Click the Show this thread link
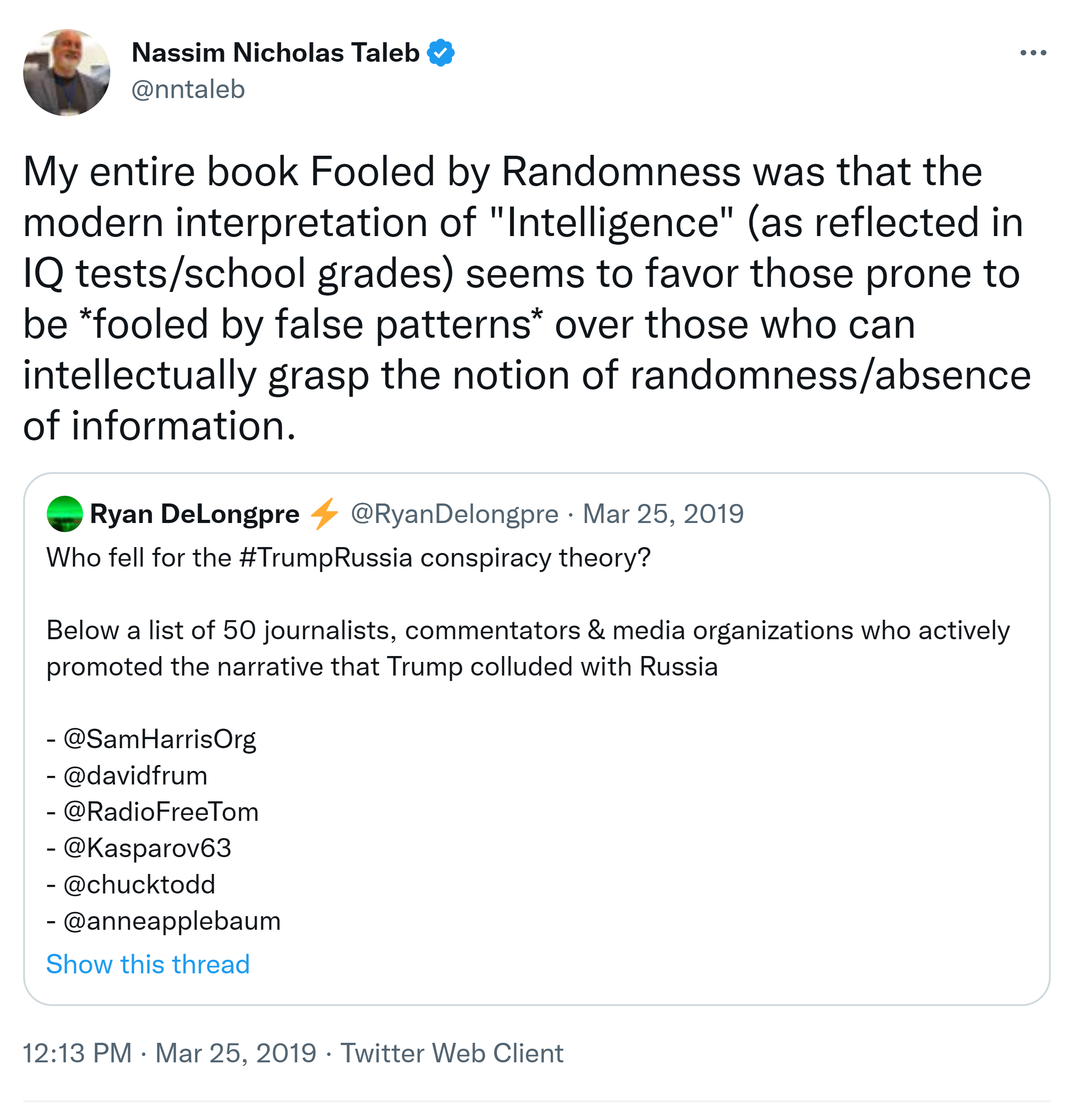Screen dimensions: 1073x1120 coord(148,965)
